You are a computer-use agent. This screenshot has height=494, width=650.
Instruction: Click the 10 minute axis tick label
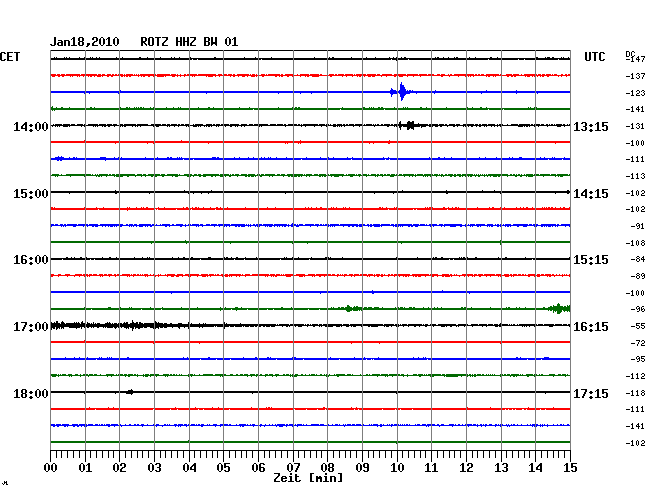(397, 468)
